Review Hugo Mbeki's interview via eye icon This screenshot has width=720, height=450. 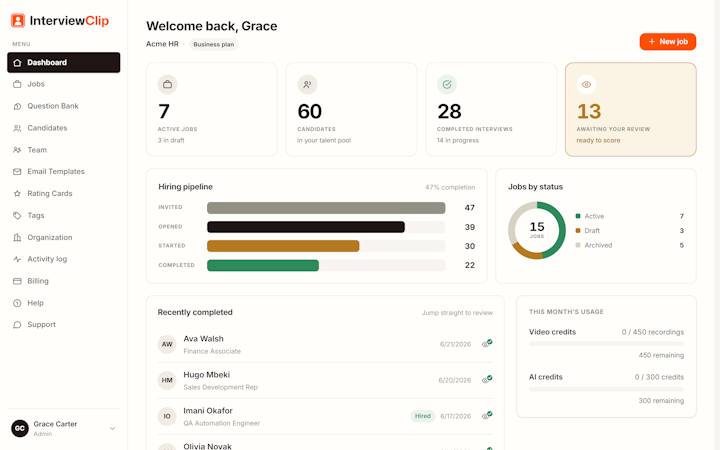[x=487, y=380]
